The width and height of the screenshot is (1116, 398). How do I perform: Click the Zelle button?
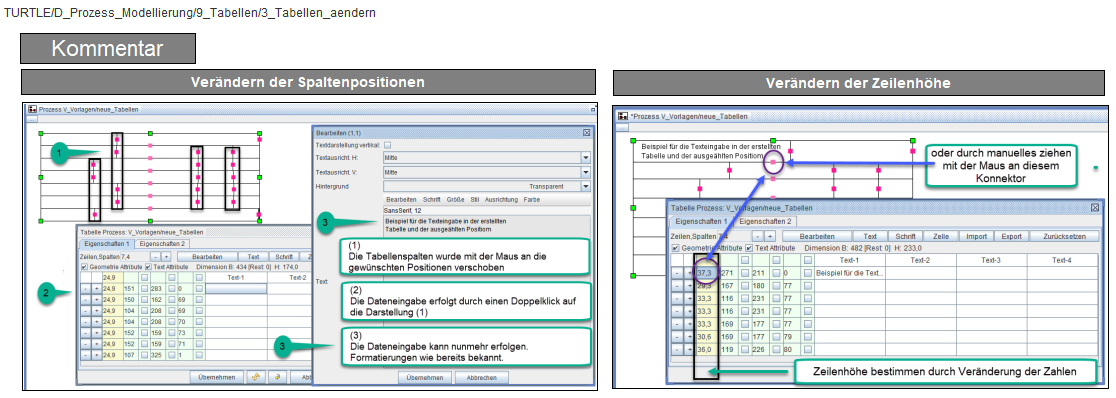coord(941,236)
